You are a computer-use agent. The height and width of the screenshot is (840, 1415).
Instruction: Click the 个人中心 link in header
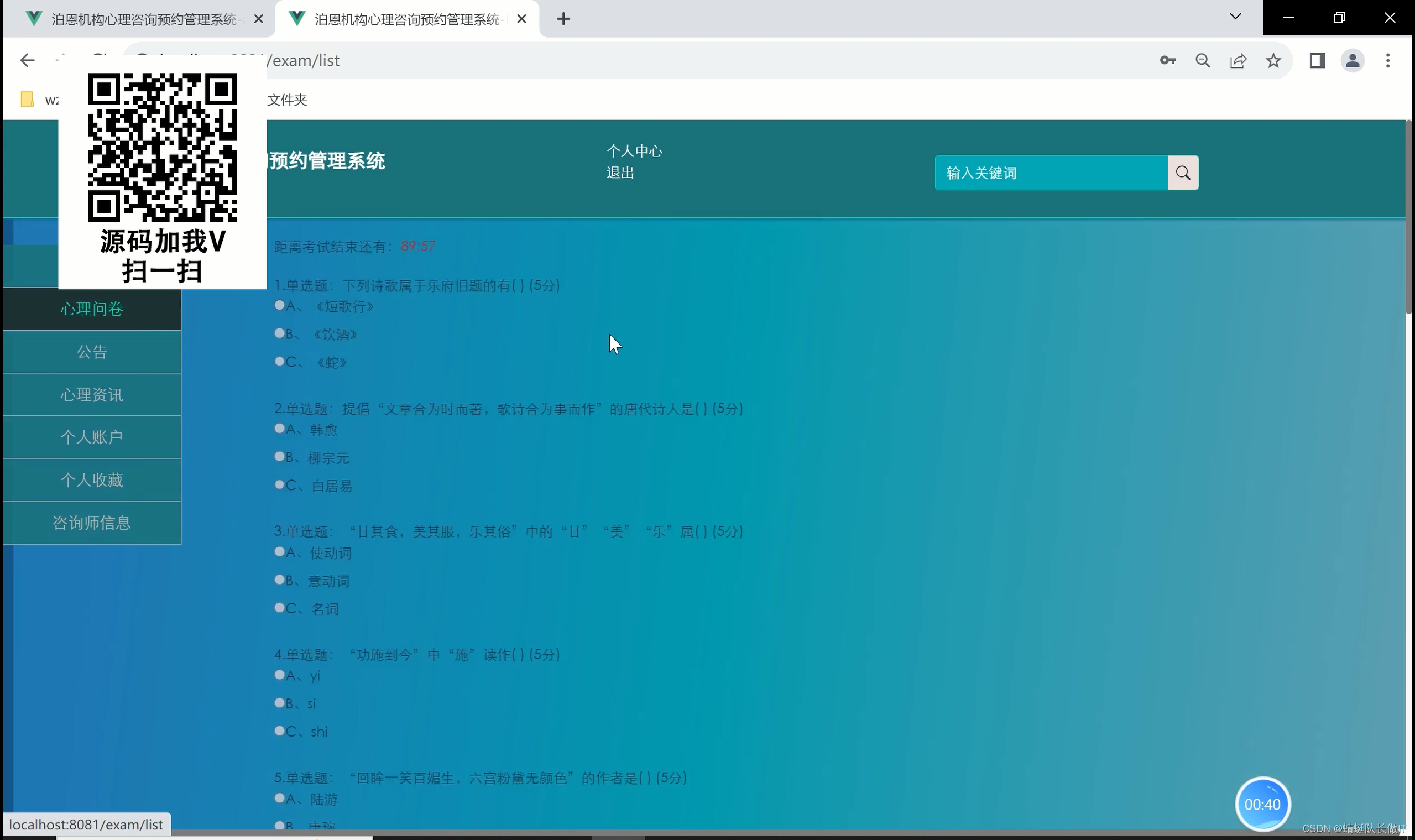[x=634, y=151]
